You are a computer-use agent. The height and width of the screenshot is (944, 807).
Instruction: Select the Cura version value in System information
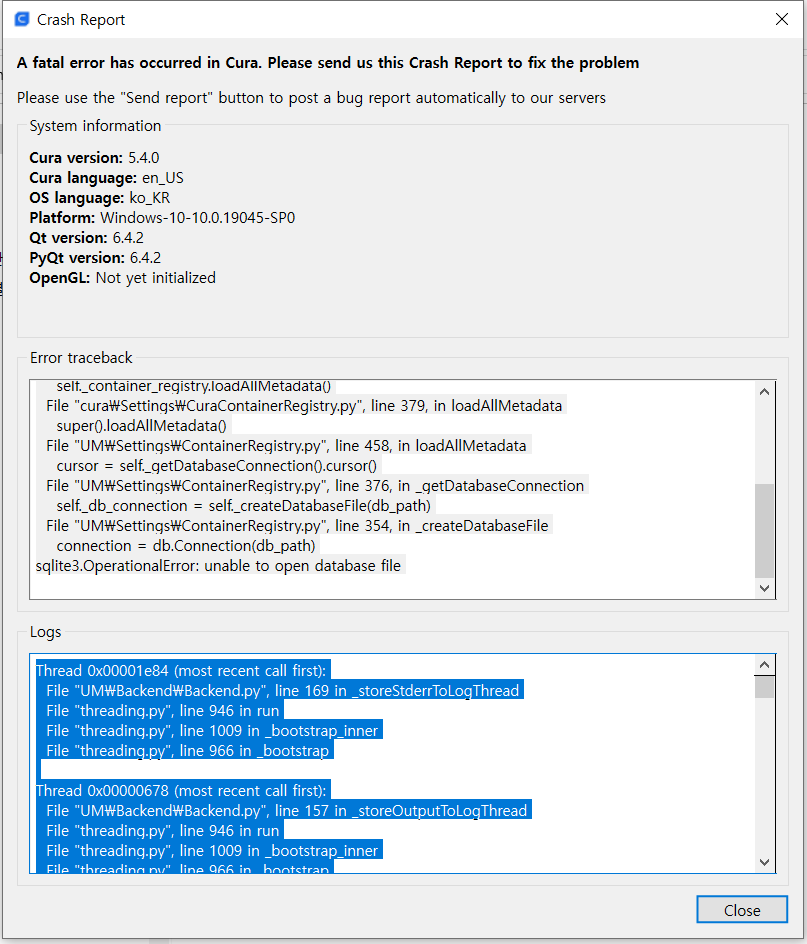(x=141, y=157)
